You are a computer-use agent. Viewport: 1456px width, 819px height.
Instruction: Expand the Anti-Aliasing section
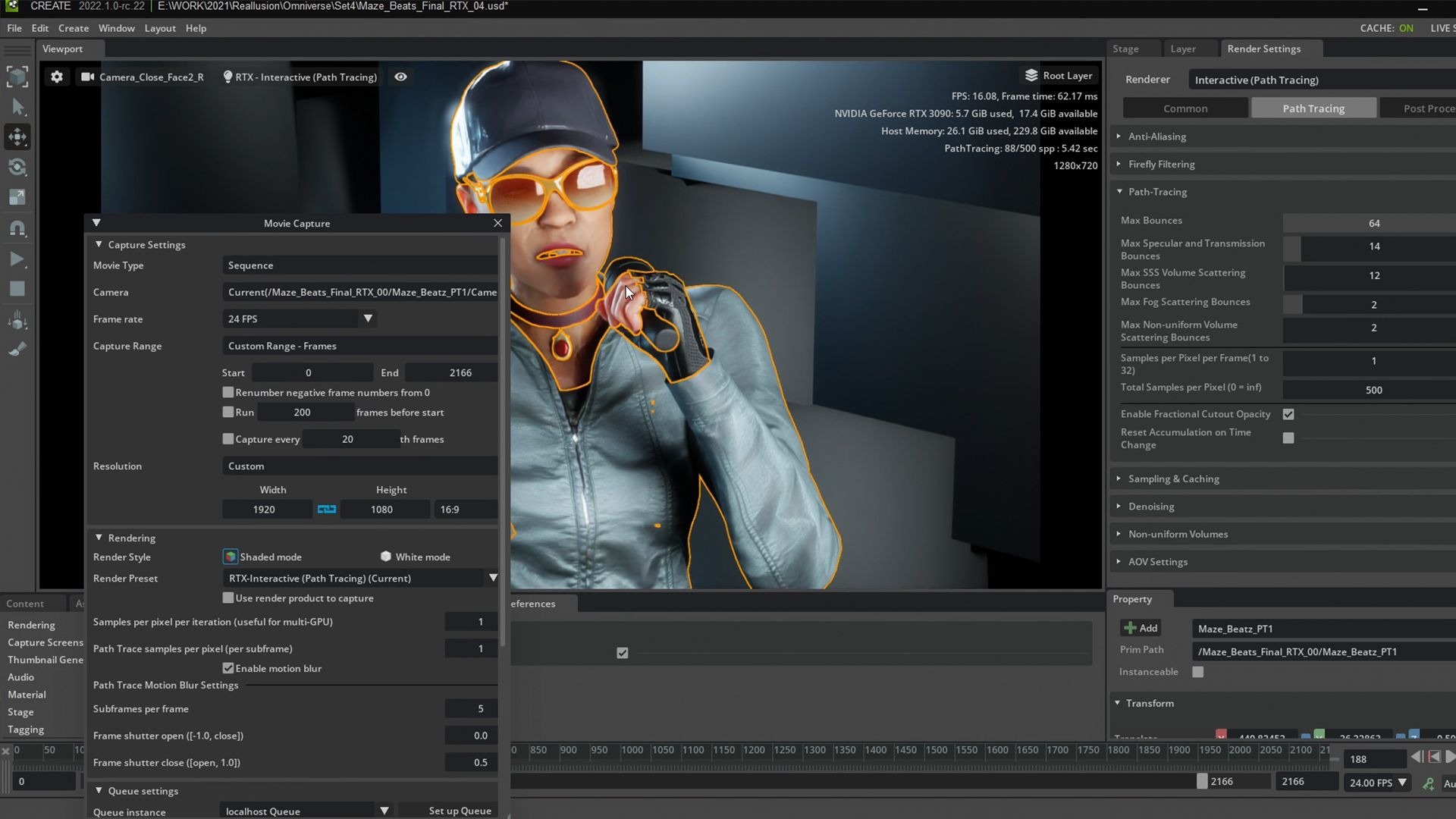point(1156,136)
